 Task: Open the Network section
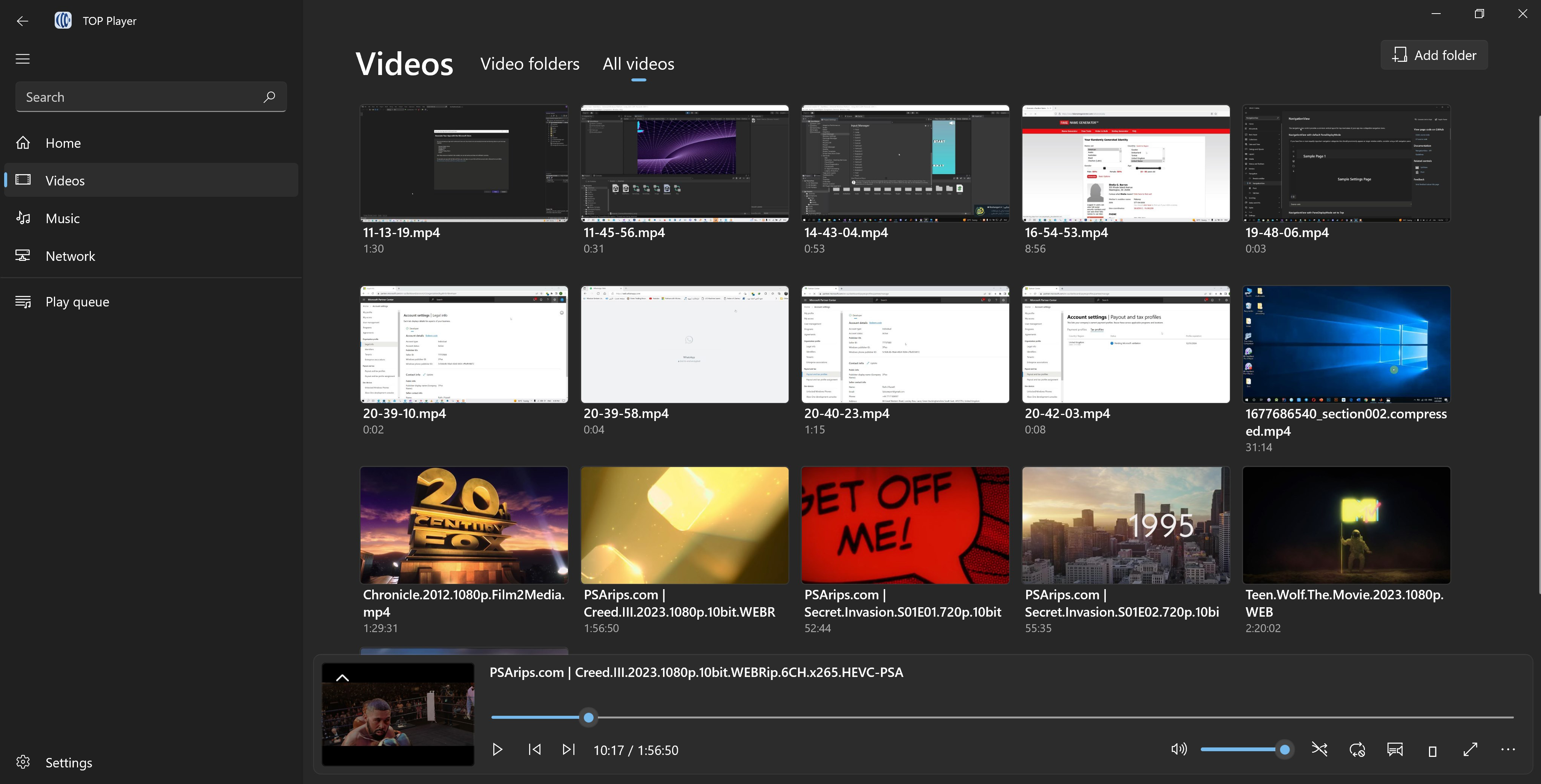click(x=151, y=256)
